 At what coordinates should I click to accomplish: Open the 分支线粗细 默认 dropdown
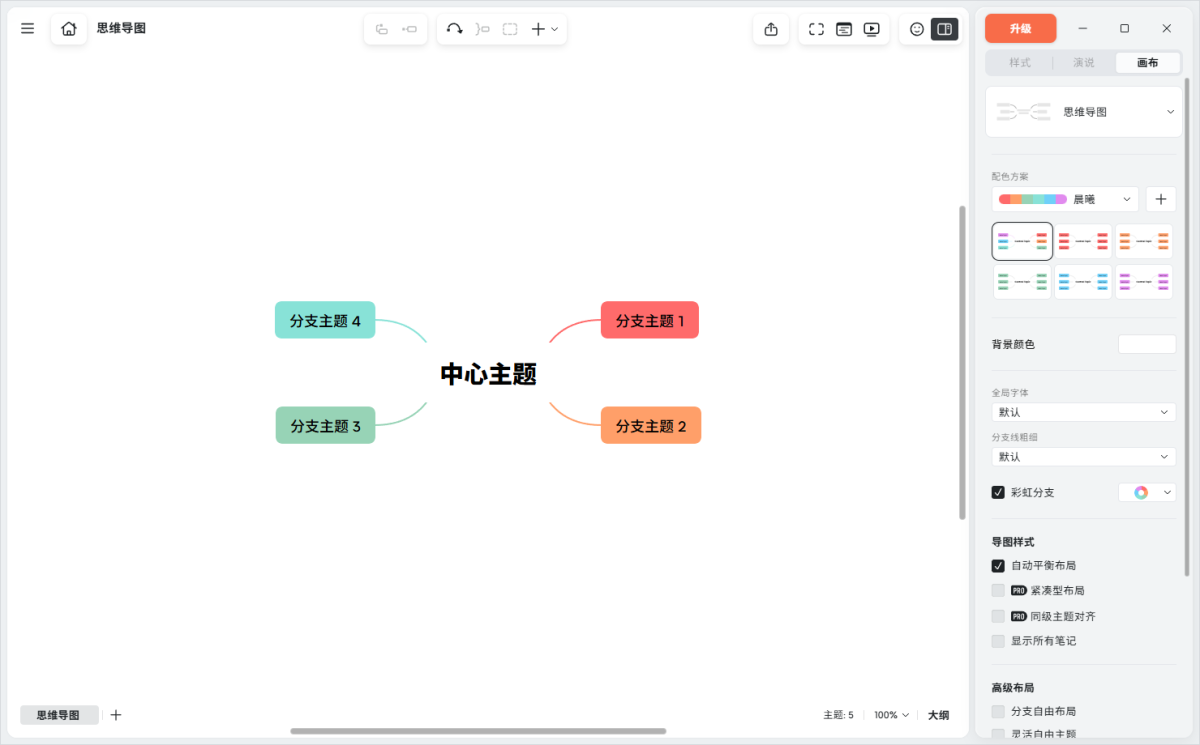(1084, 456)
